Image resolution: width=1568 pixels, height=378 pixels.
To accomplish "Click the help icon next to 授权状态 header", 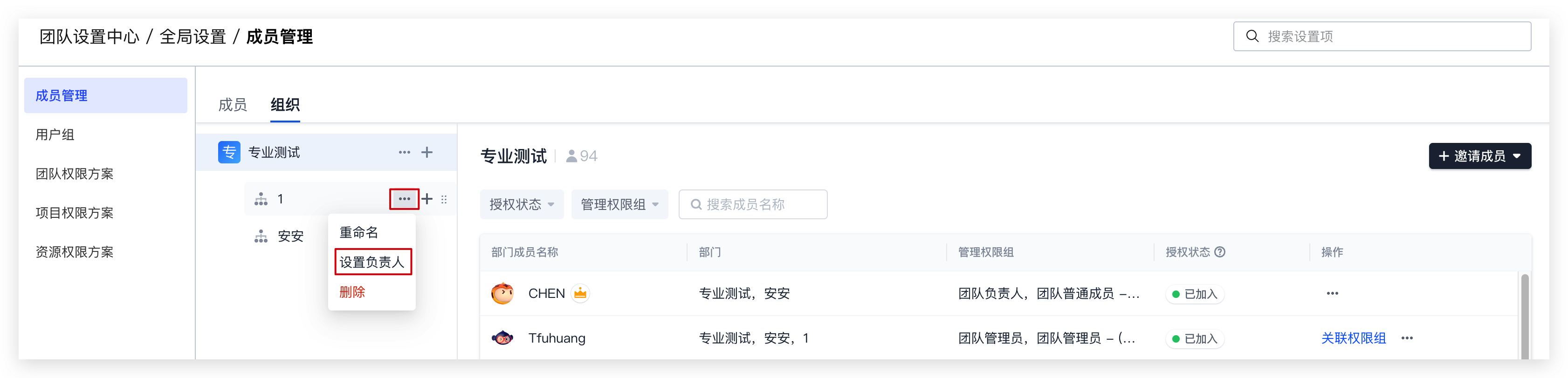I will (x=1220, y=252).
